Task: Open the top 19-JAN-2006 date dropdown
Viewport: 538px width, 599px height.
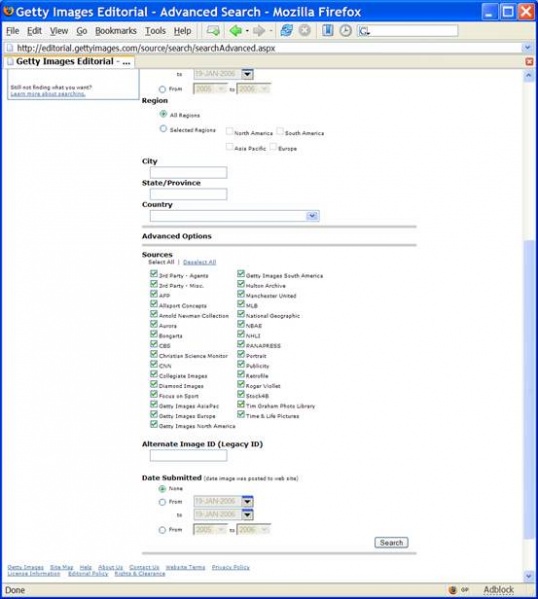Action: pos(247,74)
